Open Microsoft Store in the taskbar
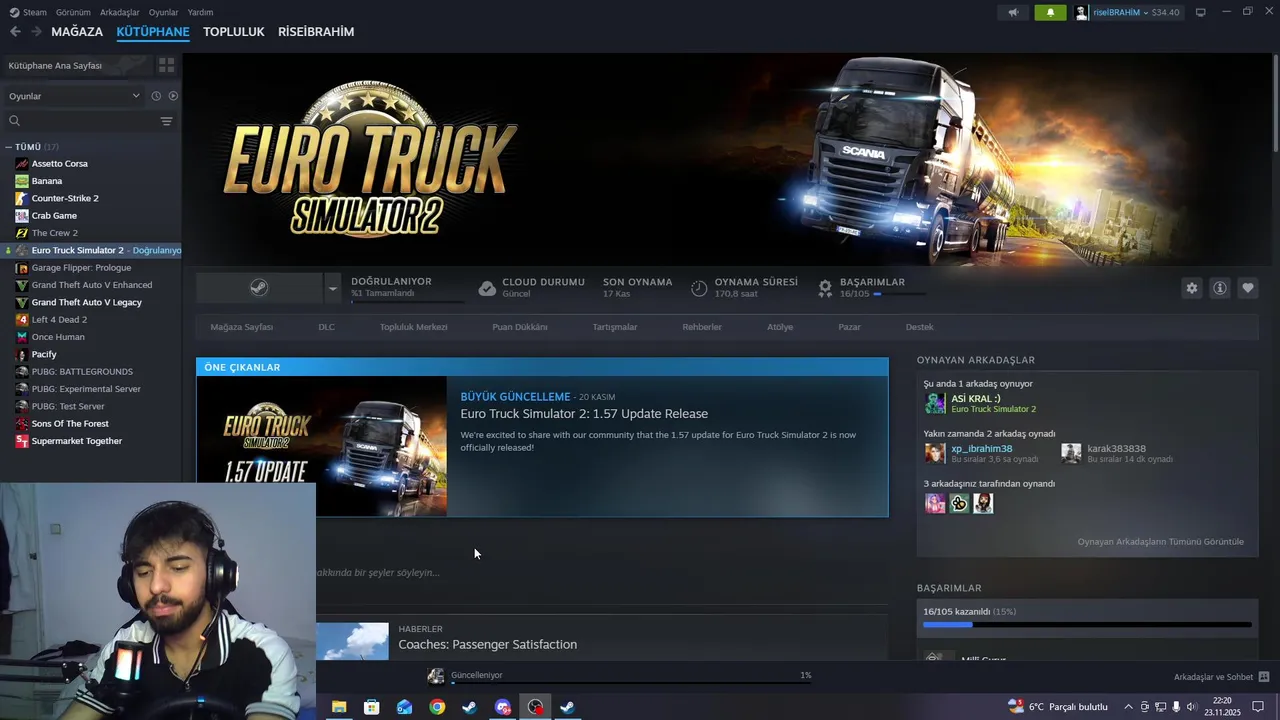 [x=372, y=707]
